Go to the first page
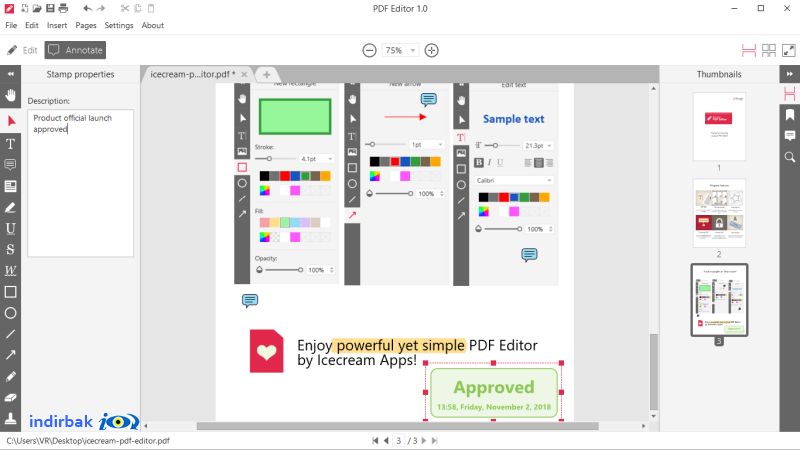Image resolution: width=800 pixels, height=450 pixels. [x=375, y=440]
